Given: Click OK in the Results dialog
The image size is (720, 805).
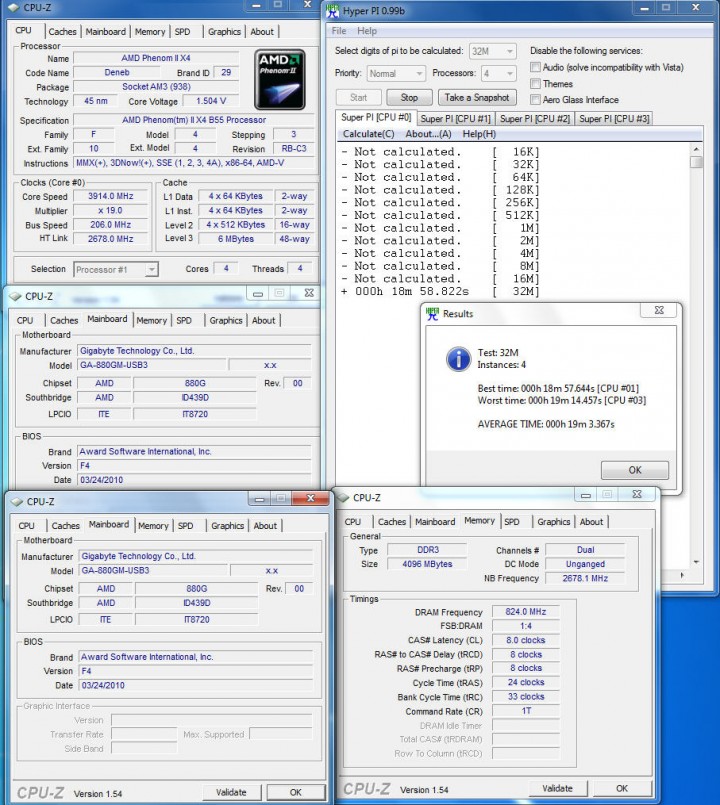Looking at the screenshot, I should pyautogui.click(x=635, y=470).
